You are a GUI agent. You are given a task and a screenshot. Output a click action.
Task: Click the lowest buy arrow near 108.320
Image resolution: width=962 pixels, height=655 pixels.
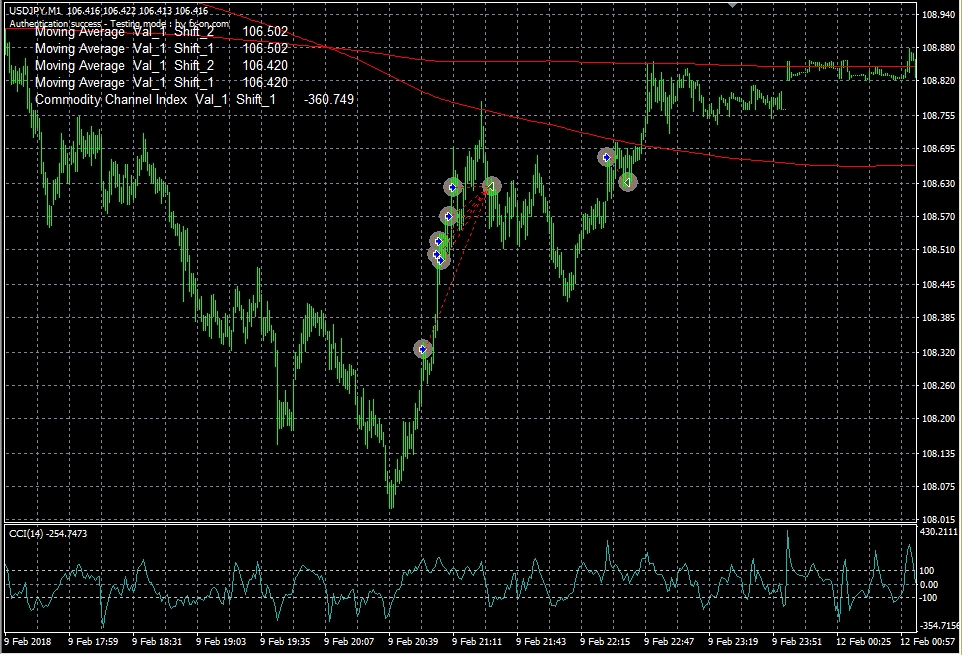pyautogui.click(x=422, y=350)
